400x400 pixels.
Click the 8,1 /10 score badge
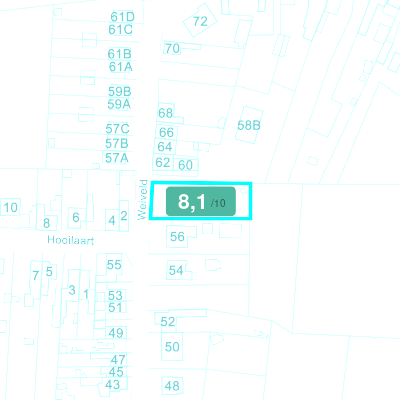(x=201, y=201)
